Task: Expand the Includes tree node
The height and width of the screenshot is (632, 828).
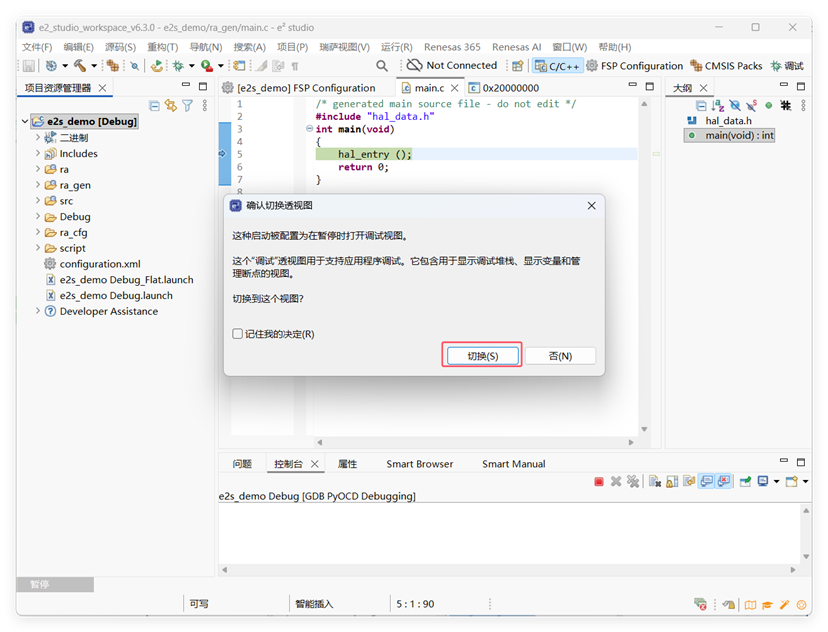Action: pos(37,153)
